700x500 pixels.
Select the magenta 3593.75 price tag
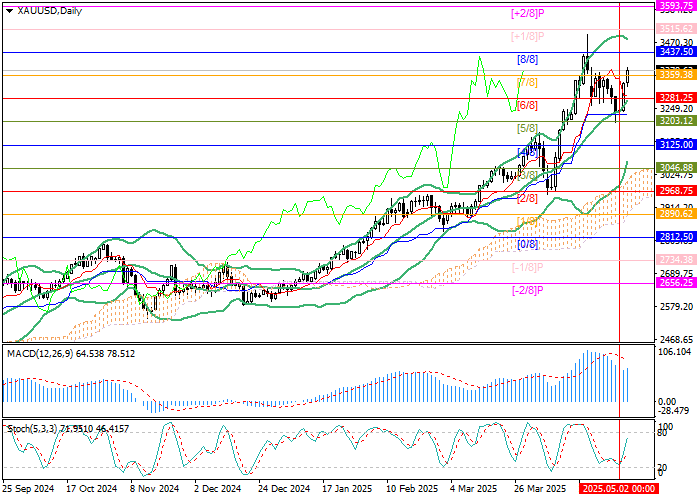pyautogui.click(x=677, y=5)
